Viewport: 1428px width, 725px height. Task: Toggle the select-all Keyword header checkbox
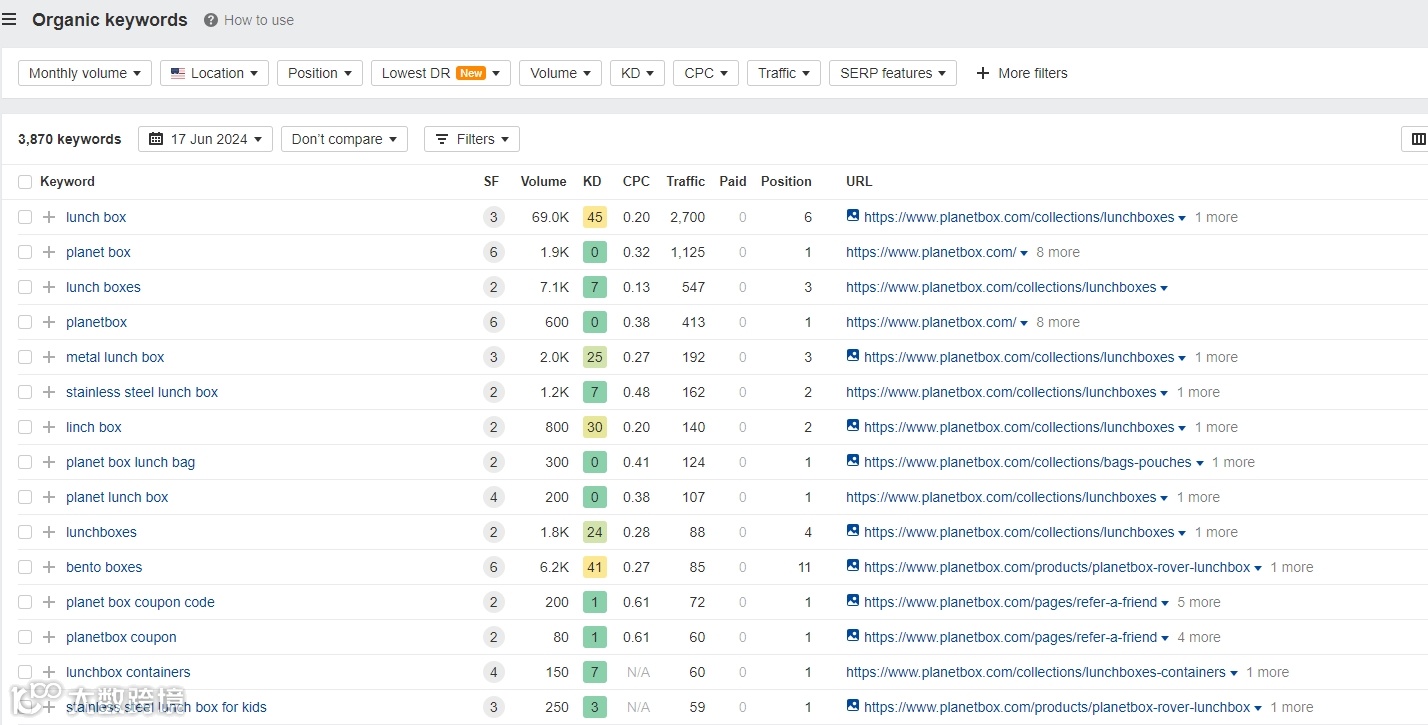pos(25,182)
